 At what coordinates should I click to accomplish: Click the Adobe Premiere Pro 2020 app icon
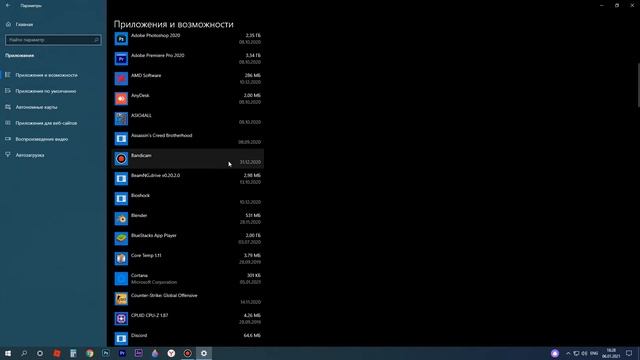pyautogui.click(x=121, y=59)
